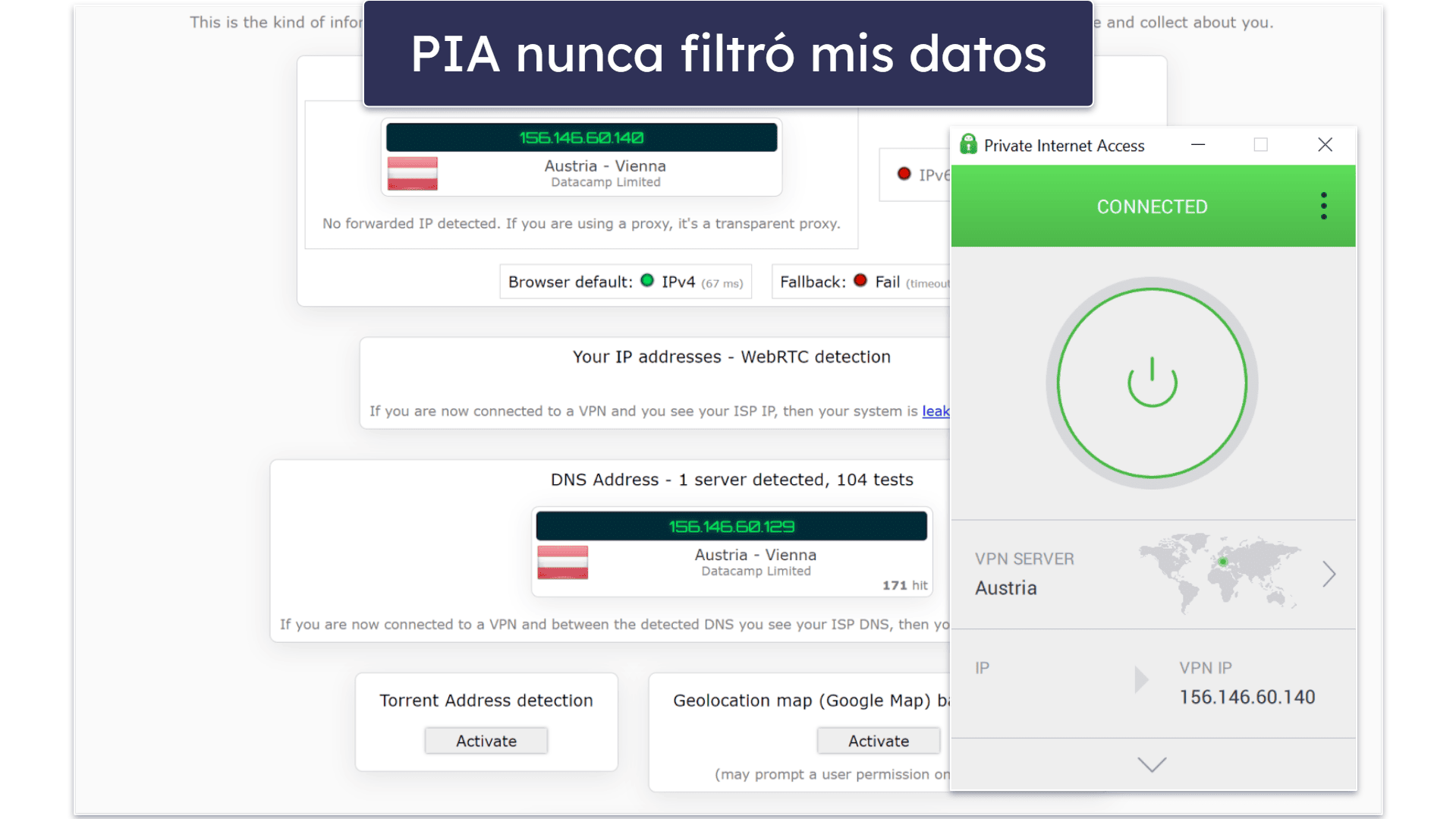This screenshot has width=1456, height=819.
Task: Click the red Fallback Fail status dot
Action: [x=860, y=280]
